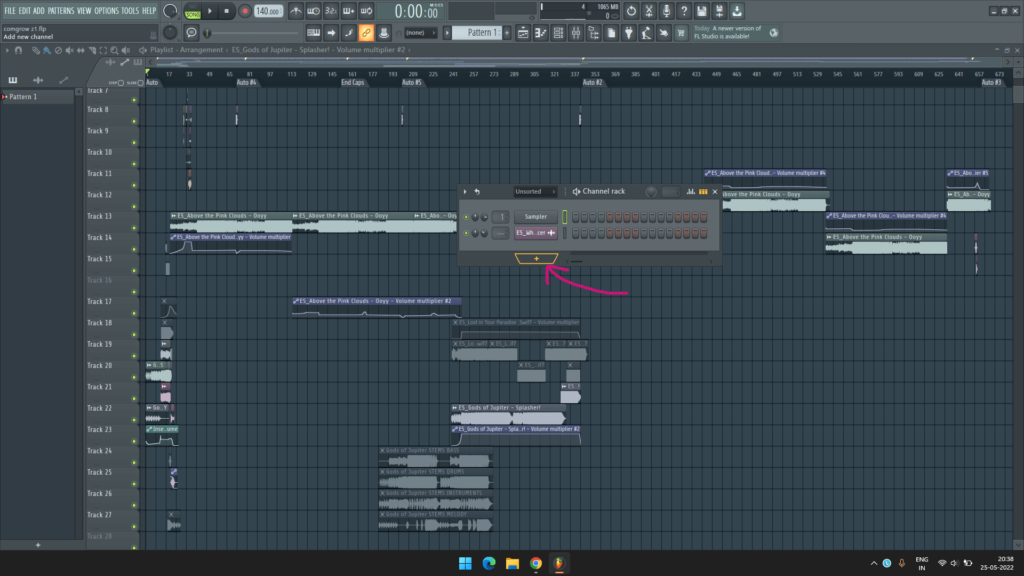The height and width of the screenshot is (576, 1024).
Task: Click the Save project icon
Action: pos(701,11)
